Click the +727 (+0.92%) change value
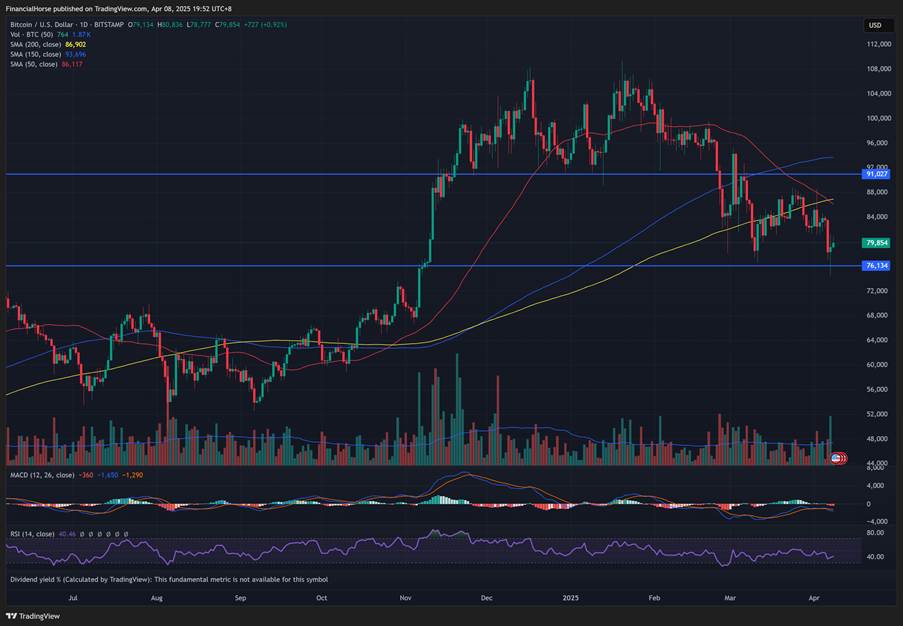 (x=266, y=25)
